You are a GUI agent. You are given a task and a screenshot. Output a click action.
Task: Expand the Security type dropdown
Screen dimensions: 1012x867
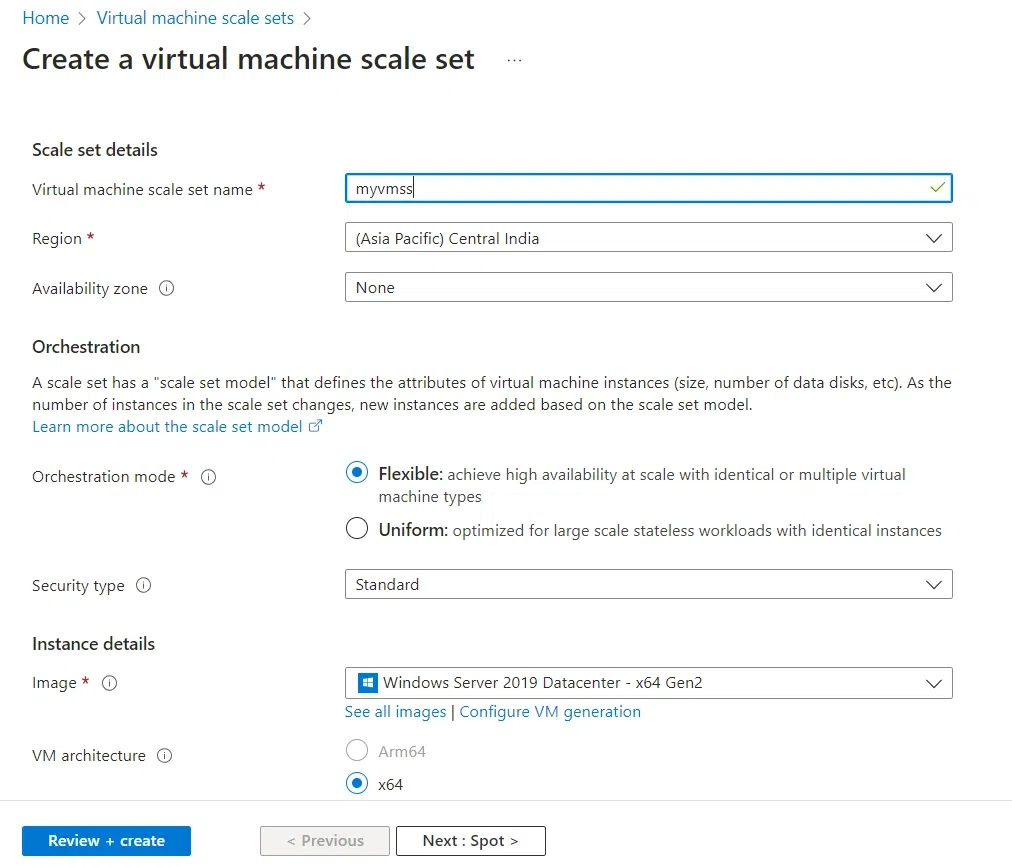(x=648, y=584)
